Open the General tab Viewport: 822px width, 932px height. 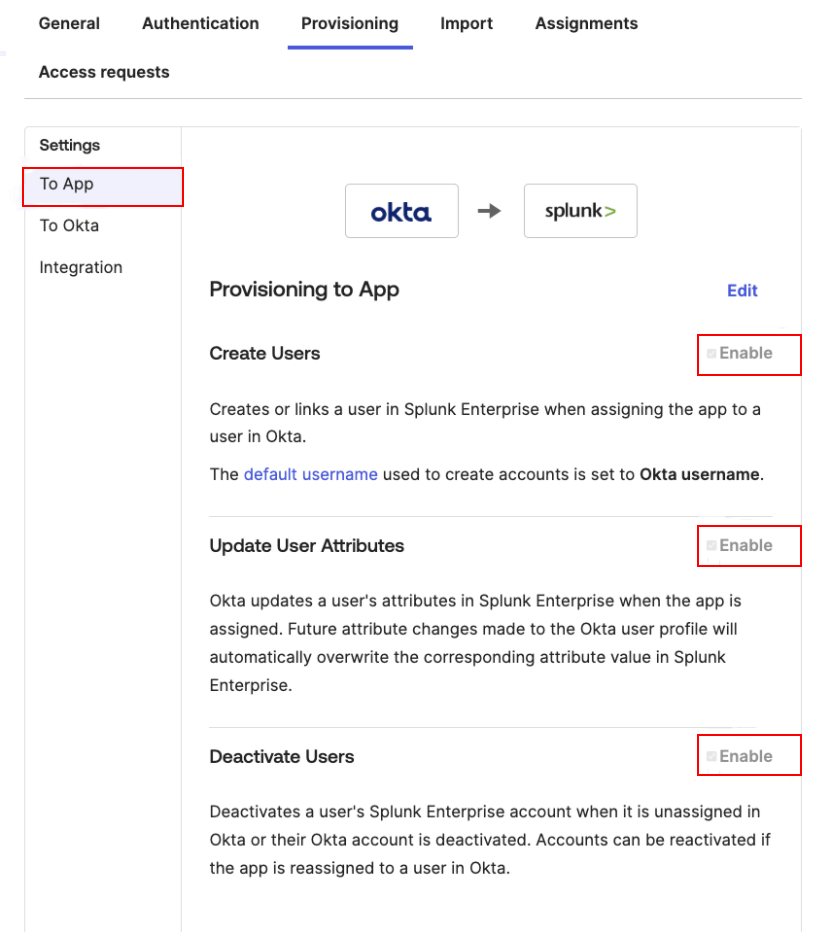click(x=69, y=23)
